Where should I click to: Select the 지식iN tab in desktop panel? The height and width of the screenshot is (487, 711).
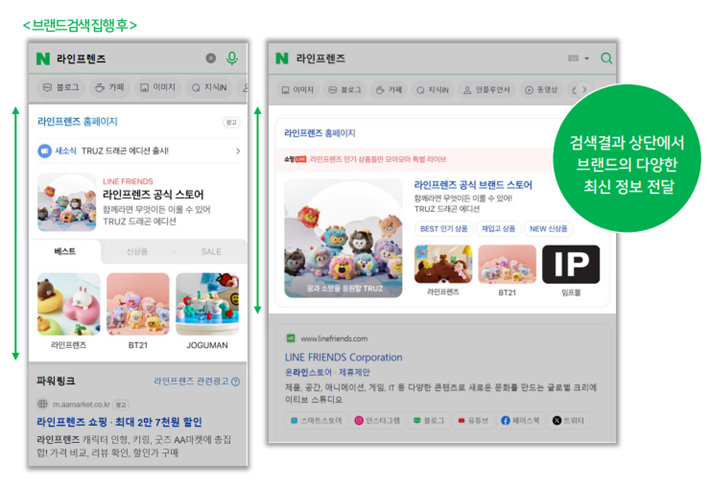coord(433,90)
